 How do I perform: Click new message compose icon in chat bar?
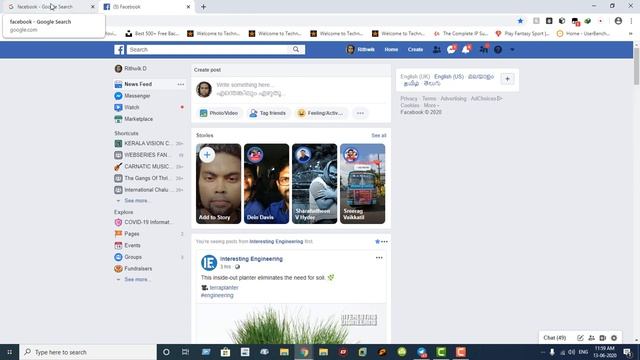click(x=580, y=338)
